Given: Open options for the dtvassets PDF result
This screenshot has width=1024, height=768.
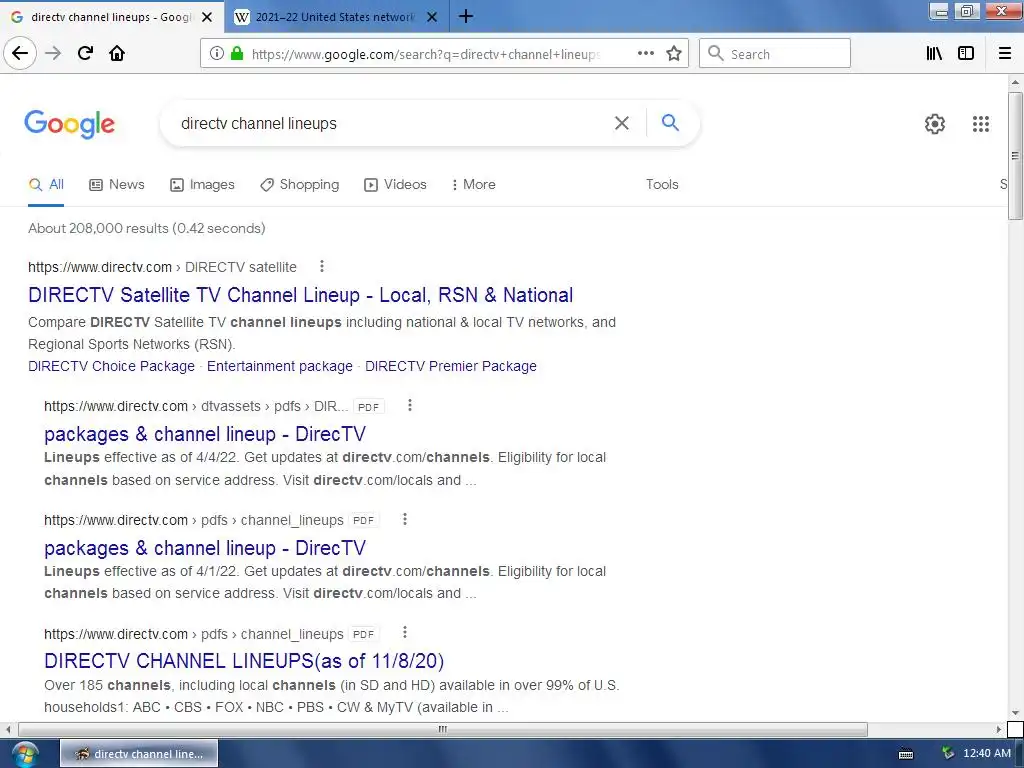Looking at the screenshot, I should click(x=409, y=406).
